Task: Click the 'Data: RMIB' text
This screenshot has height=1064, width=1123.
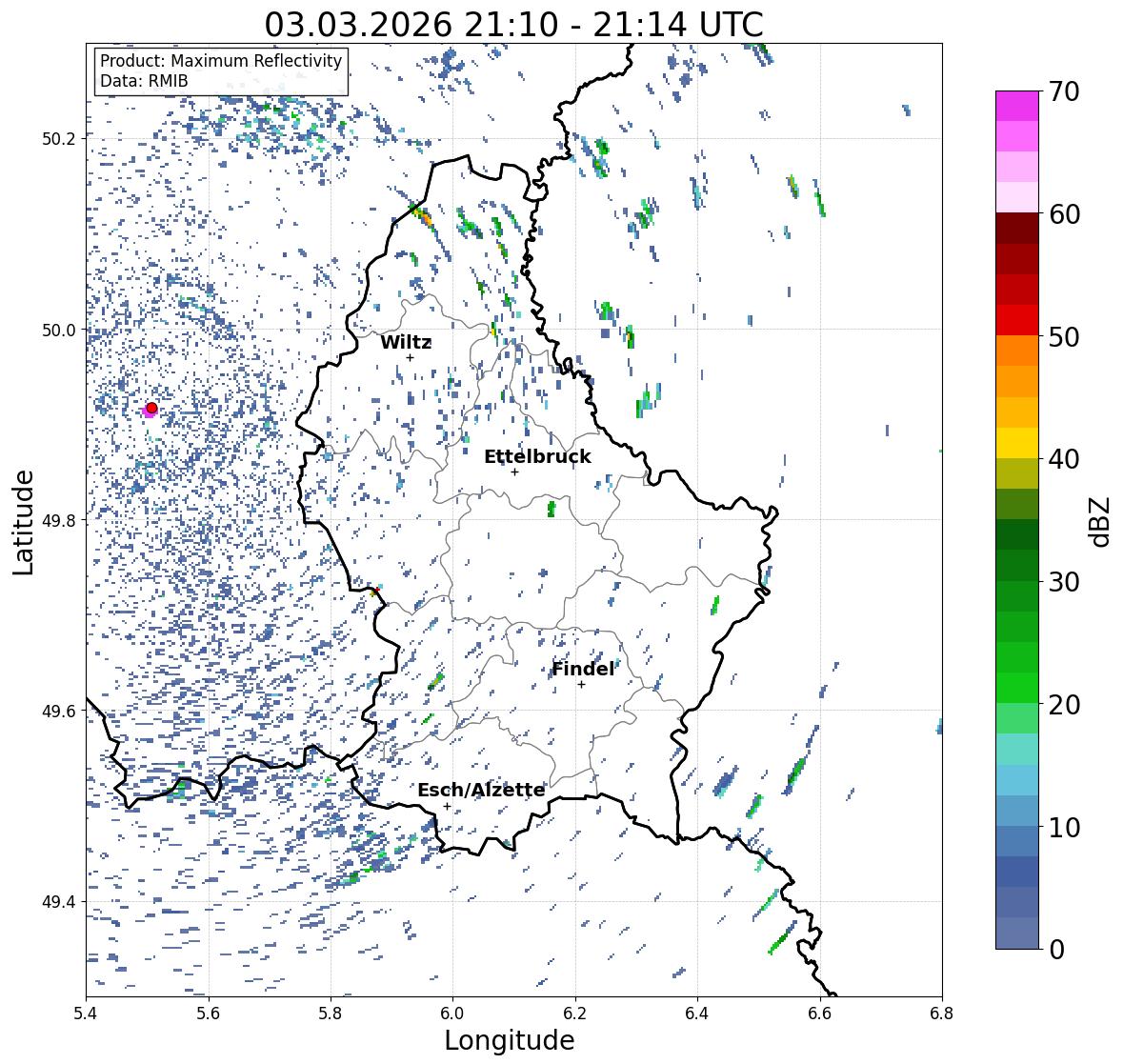Action: point(144,81)
